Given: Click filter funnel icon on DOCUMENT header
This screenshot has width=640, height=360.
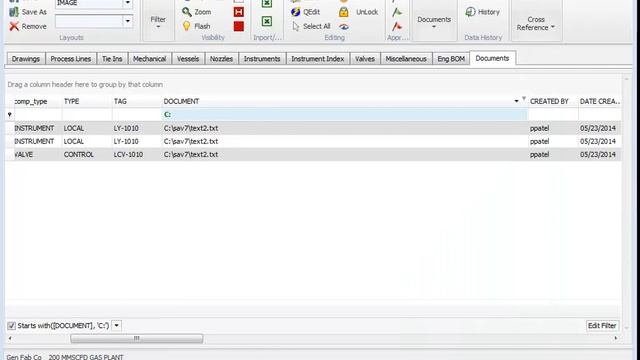Looking at the screenshot, I should pos(524,99).
